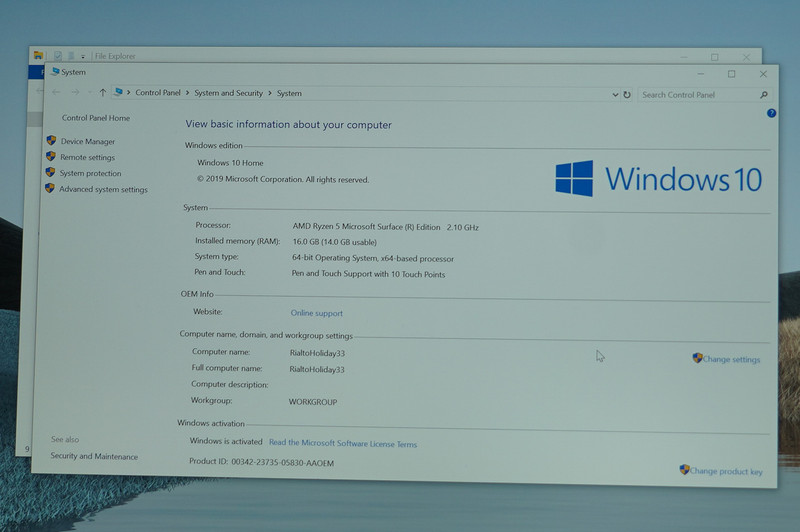The height and width of the screenshot is (532, 800).
Task: Click the computer icon in address bar
Action: pos(118,92)
